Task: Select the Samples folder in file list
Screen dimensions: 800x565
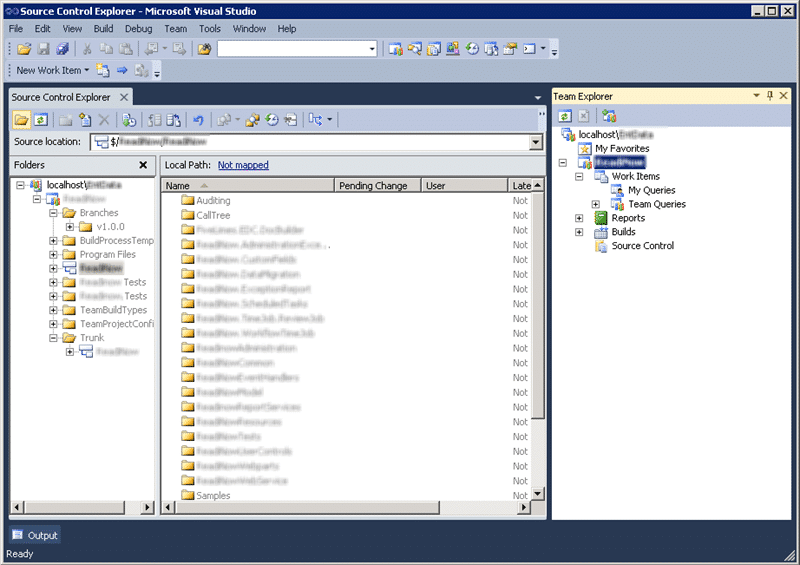Action: (x=213, y=496)
